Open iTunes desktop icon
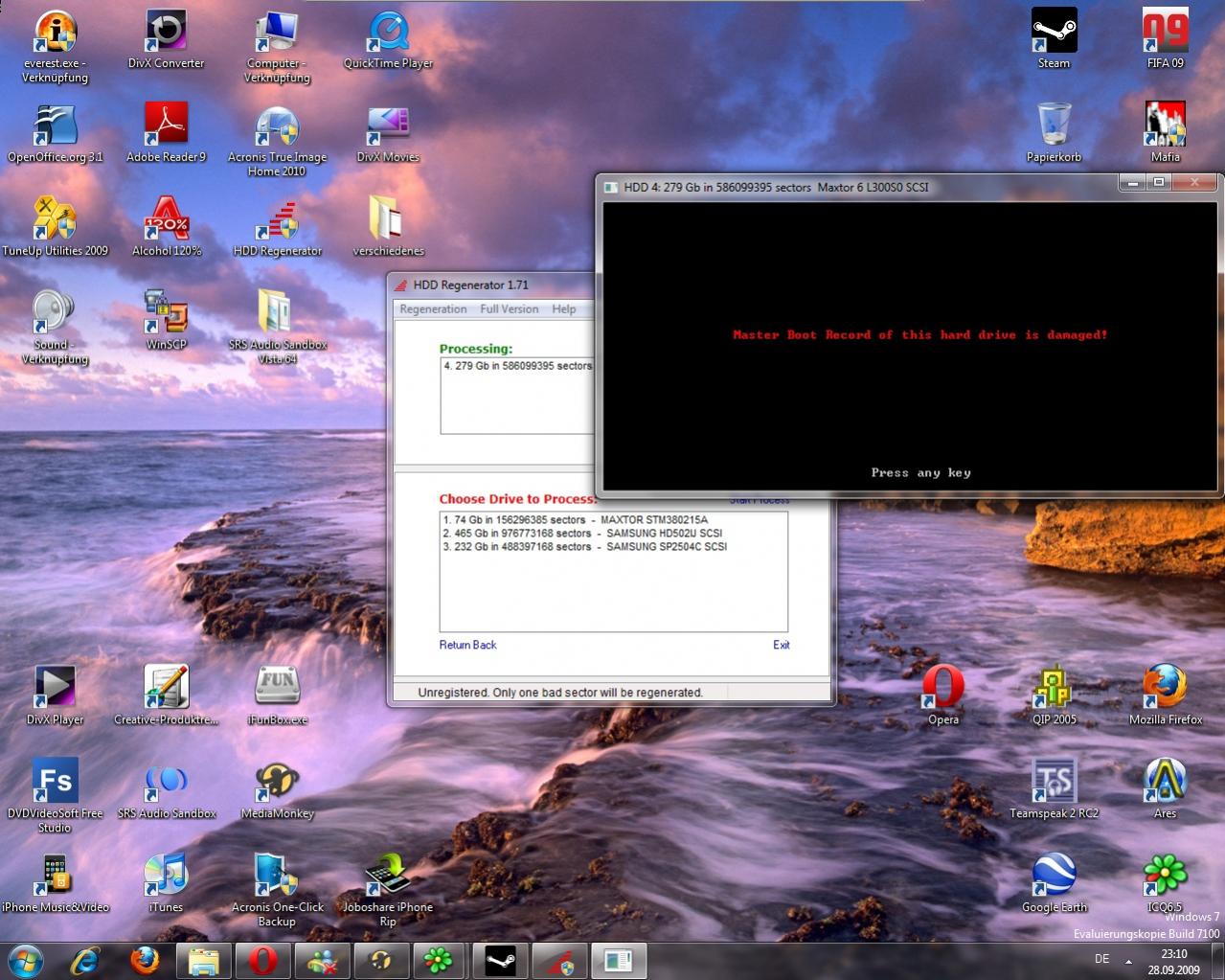 (x=166, y=875)
